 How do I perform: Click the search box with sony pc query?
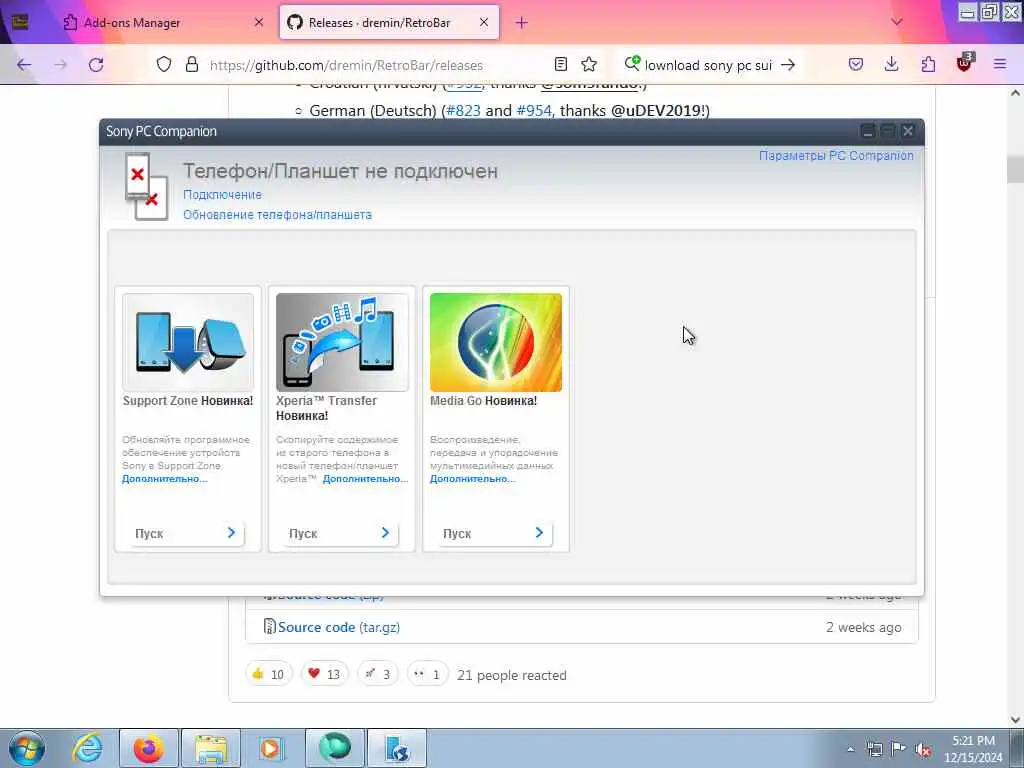(709, 65)
